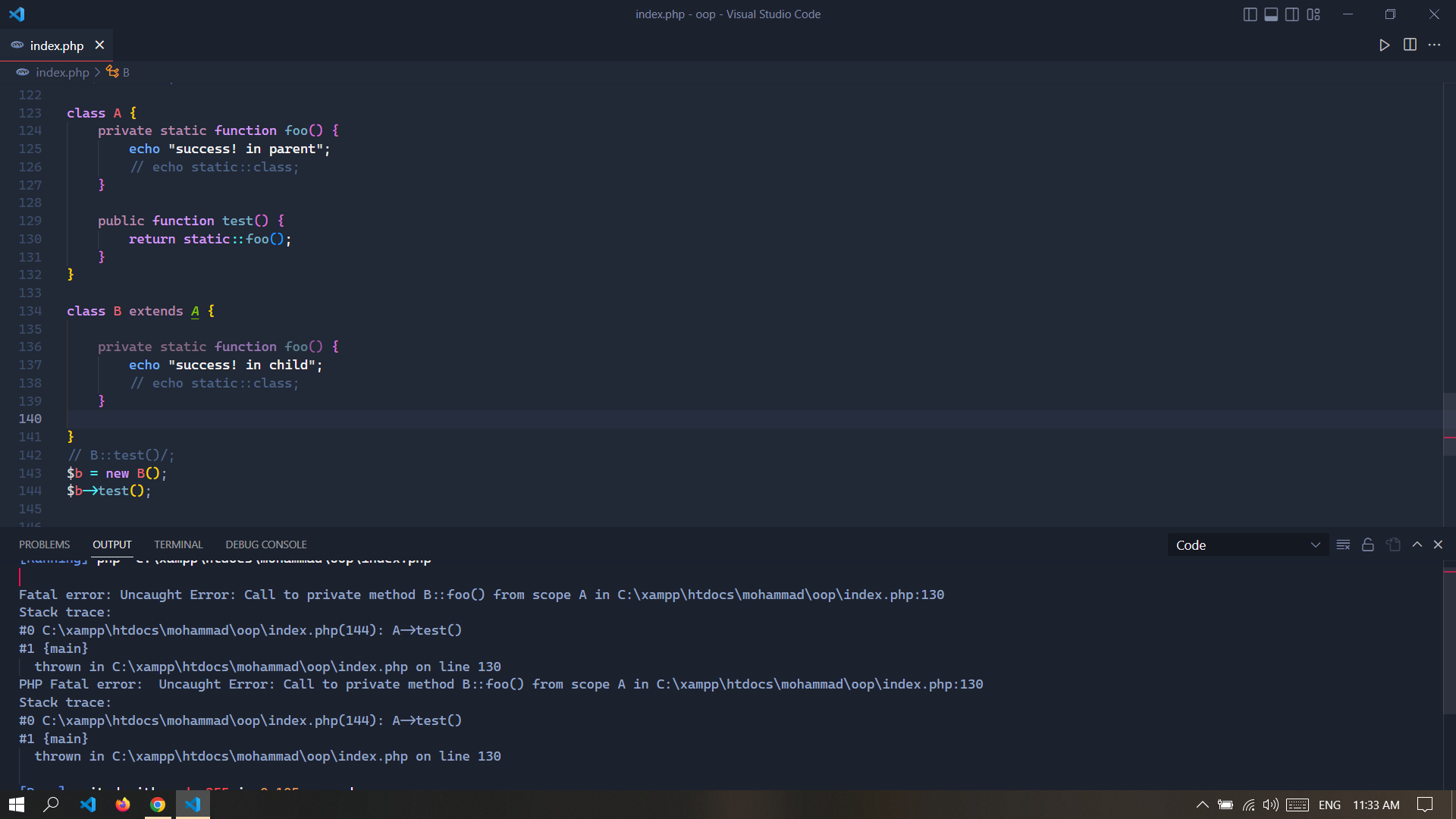
Task: Open the OUTPUT panel tab
Action: click(x=112, y=544)
